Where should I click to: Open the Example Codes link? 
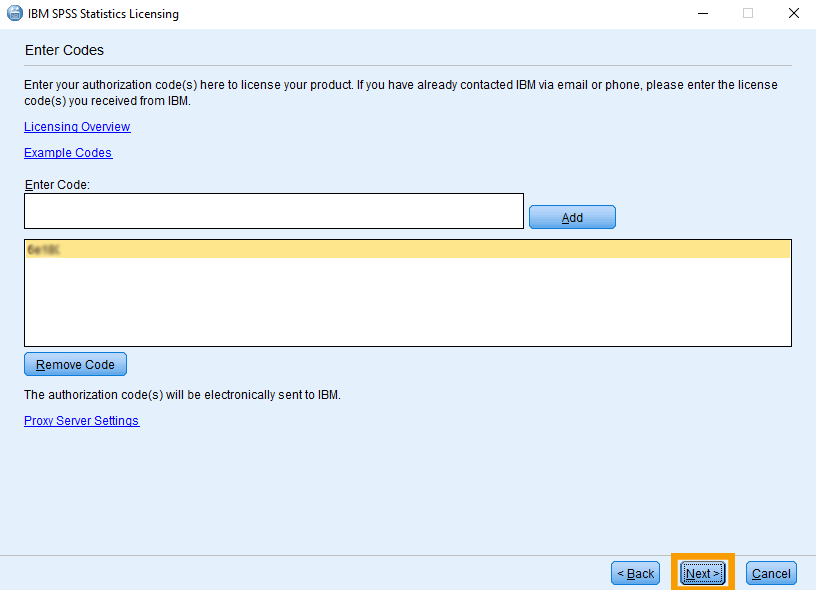68,153
